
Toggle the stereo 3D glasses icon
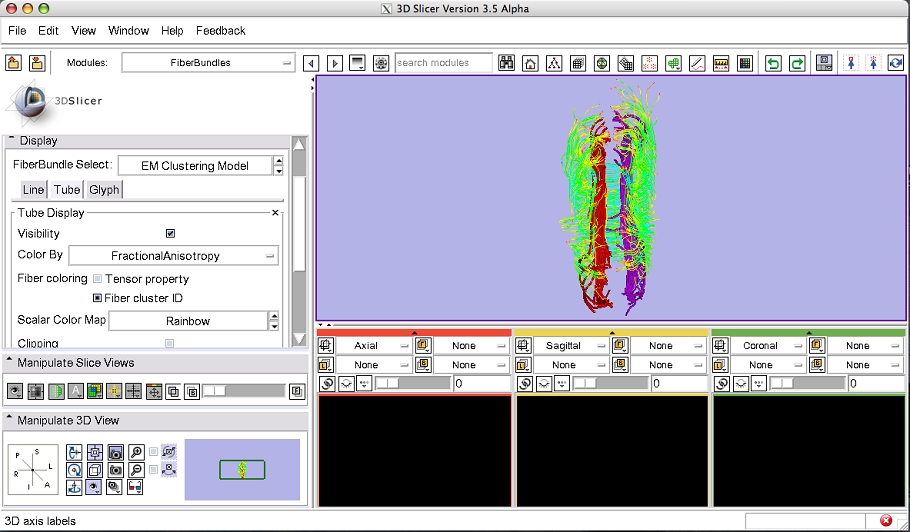(x=136, y=487)
